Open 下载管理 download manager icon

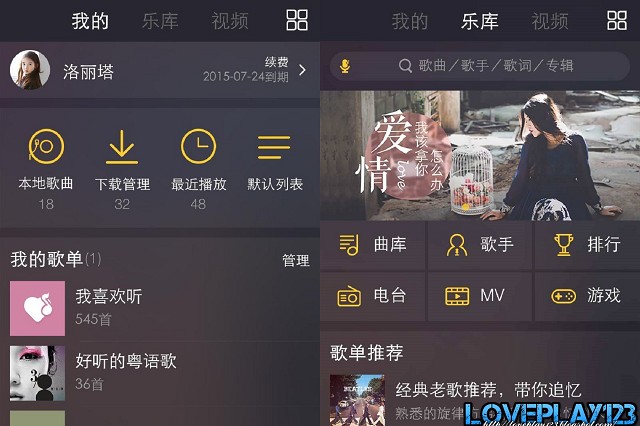pyautogui.click(x=122, y=147)
